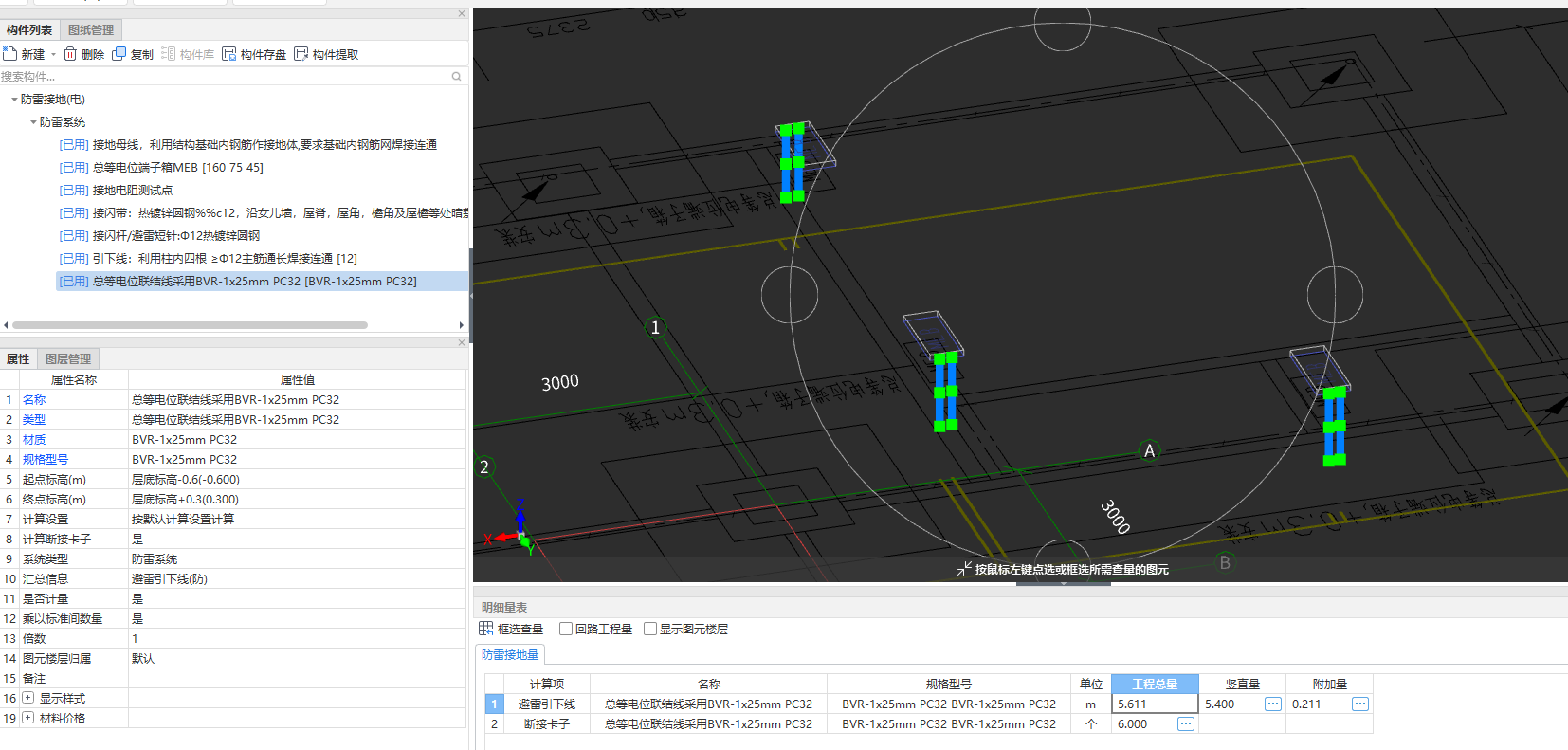Screen dimensions: 1568x750
Task: Click the Copy (复制) component icon
Action: pos(119,54)
